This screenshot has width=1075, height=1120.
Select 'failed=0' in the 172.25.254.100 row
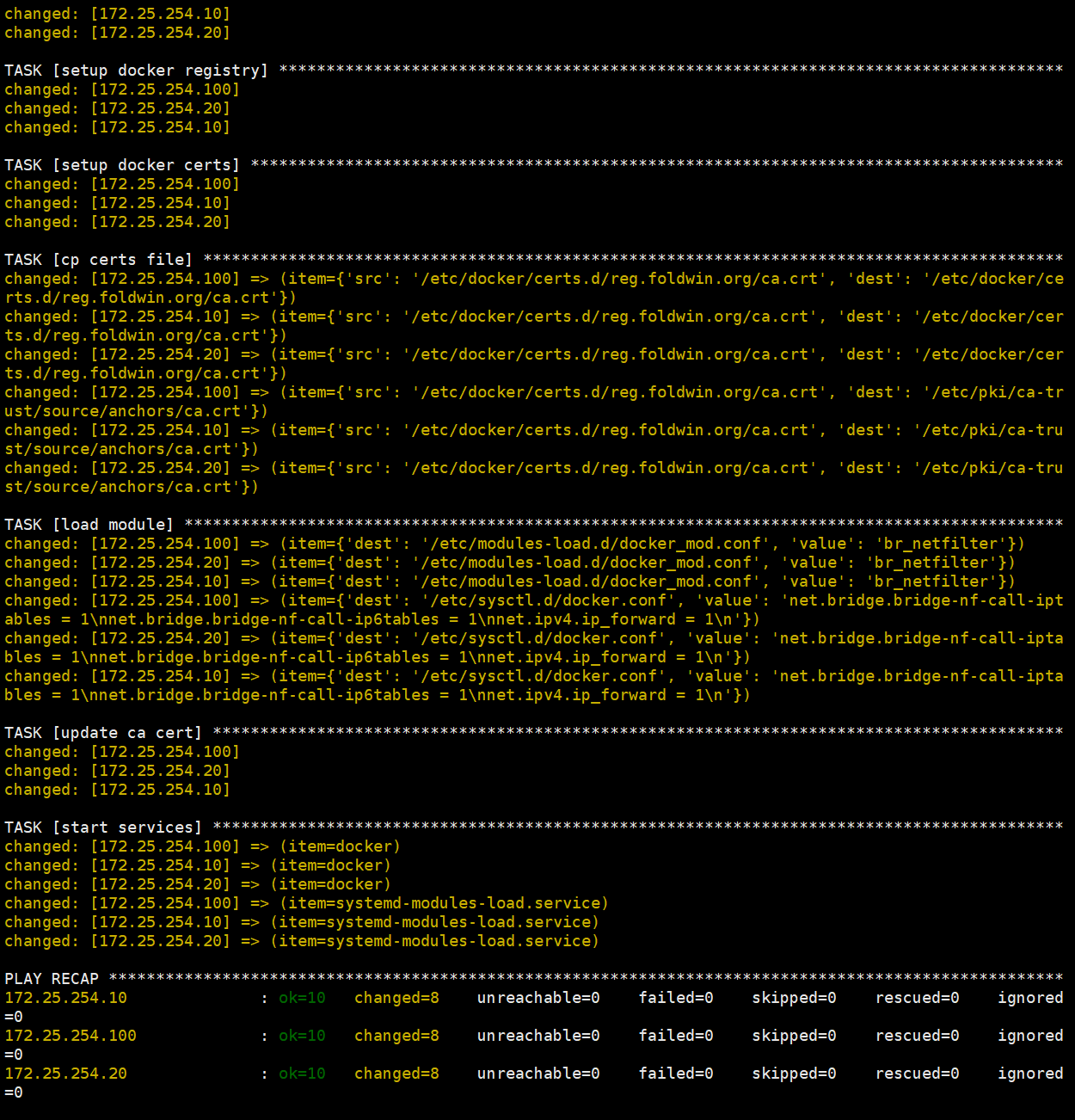[x=676, y=1036]
